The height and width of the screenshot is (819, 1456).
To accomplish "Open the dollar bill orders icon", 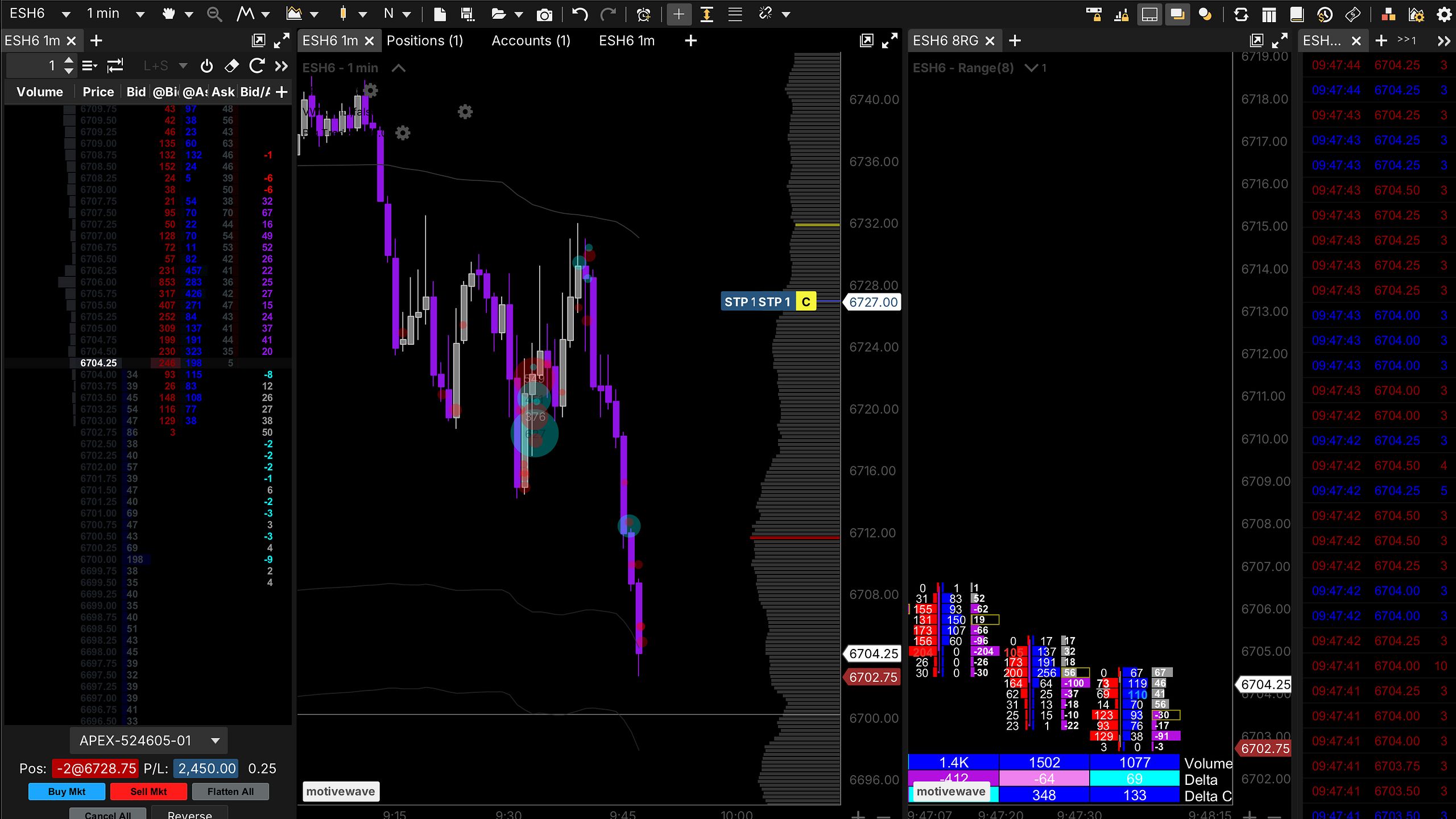I will tap(1352, 14).
